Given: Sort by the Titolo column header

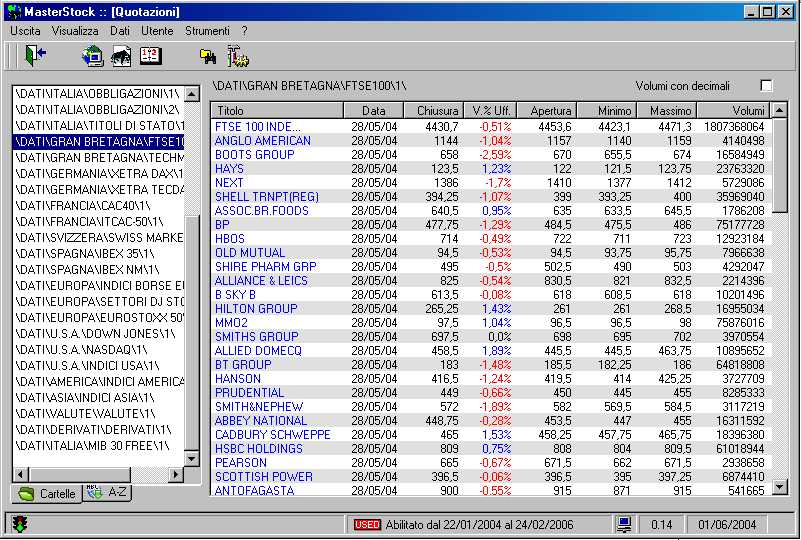Looking at the screenshot, I should click(x=277, y=110).
